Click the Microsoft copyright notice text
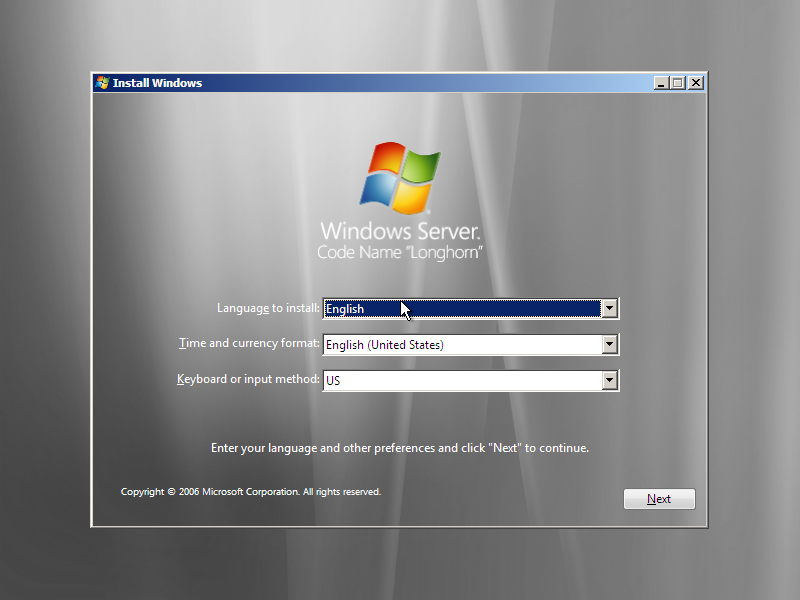This screenshot has width=800, height=600. point(250,491)
